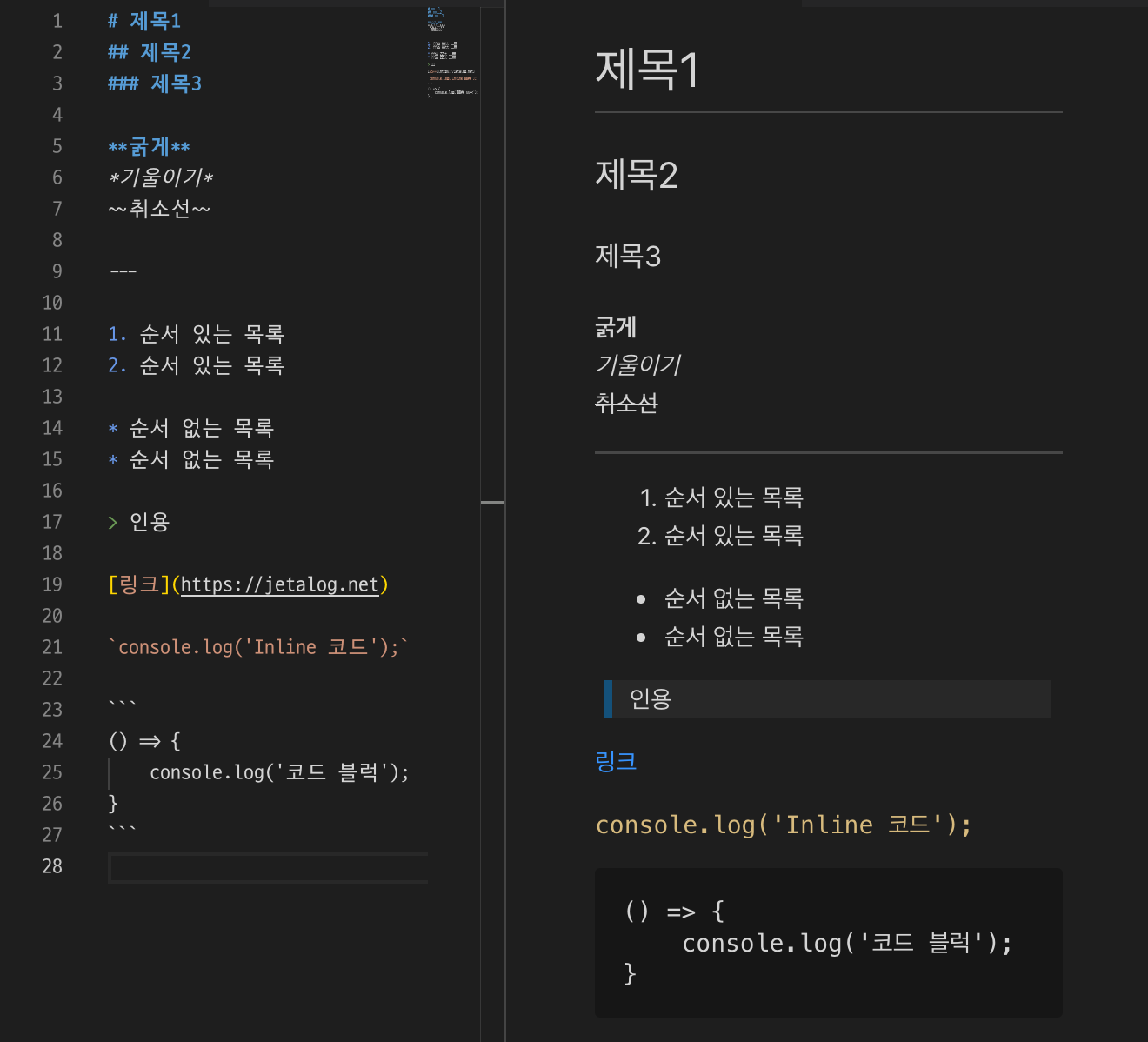Click inline code line 21 in editor

point(258,647)
